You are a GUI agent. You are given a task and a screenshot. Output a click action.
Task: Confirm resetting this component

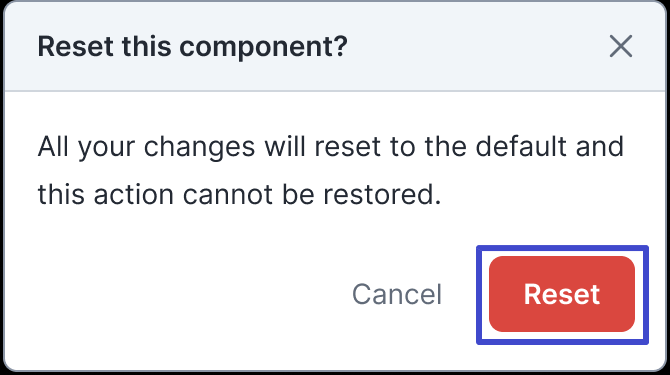(x=562, y=294)
